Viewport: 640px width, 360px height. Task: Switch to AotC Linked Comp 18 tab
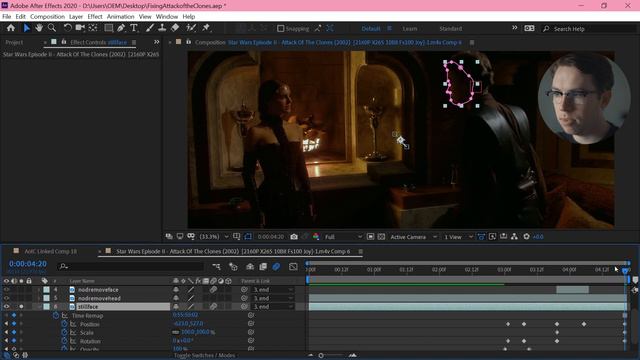[51, 251]
